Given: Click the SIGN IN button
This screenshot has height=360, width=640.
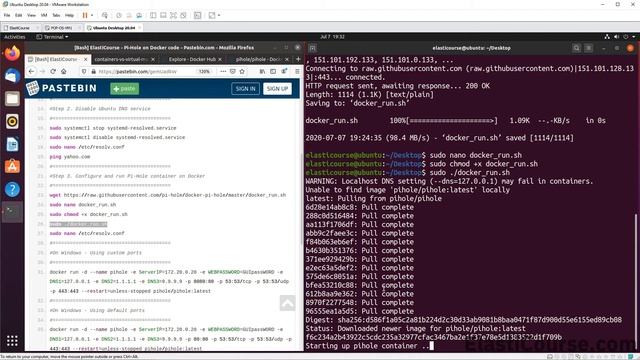Looking at the screenshot, I should [x=245, y=89].
